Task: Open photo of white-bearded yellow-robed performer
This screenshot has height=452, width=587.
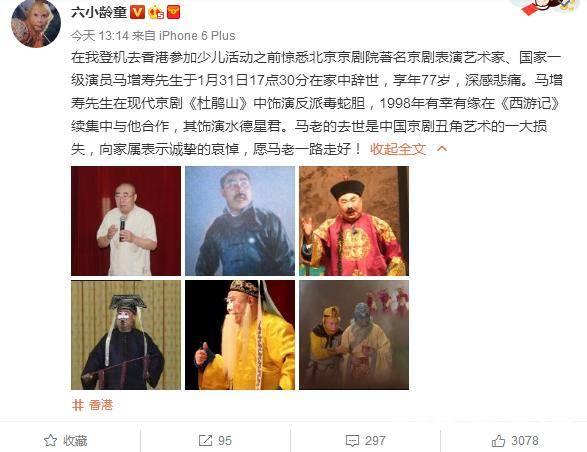Action: [240, 335]
